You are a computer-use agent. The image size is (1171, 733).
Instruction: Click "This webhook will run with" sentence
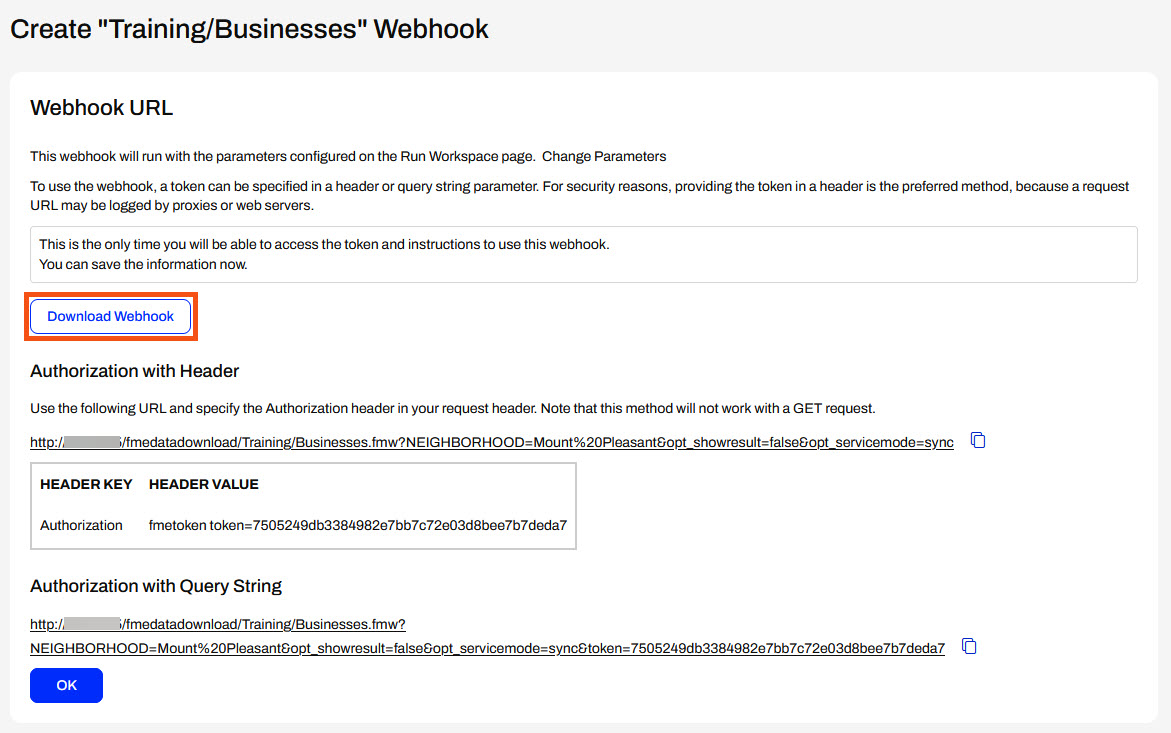click(282, 156)
